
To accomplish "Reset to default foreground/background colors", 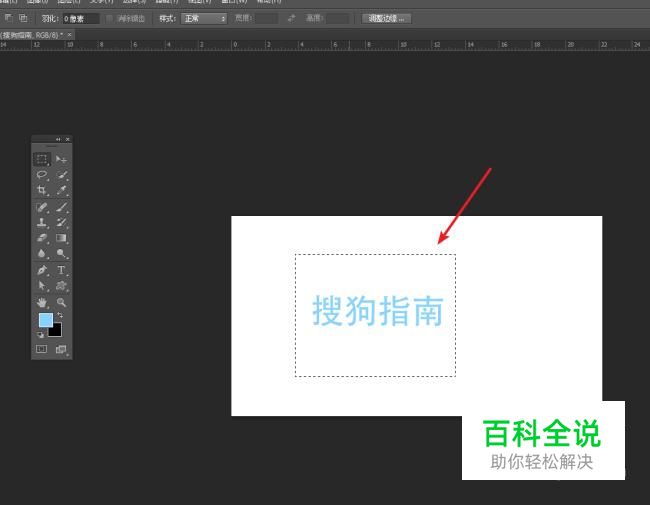I will click(41, 335).
